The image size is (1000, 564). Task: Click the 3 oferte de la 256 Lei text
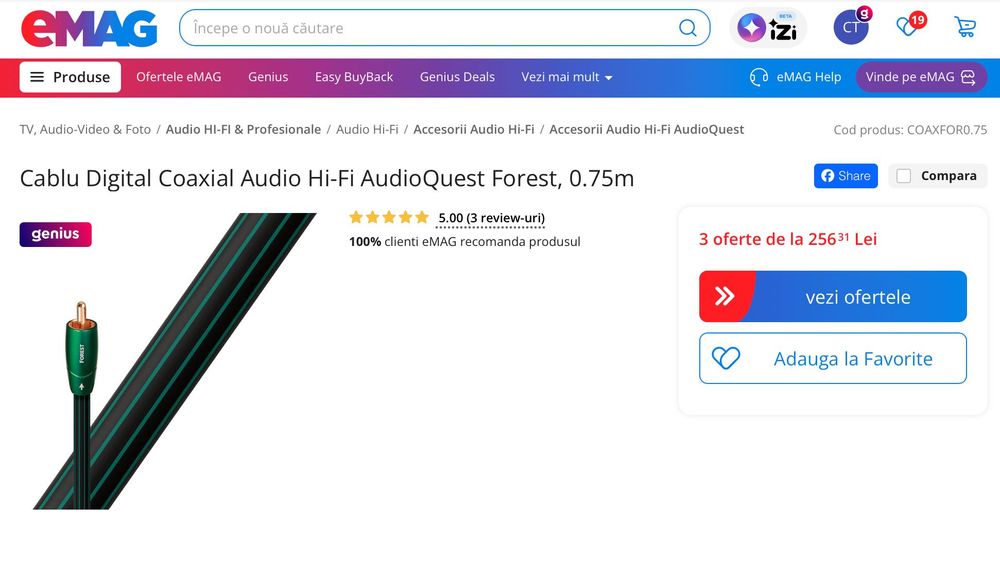pyautogui.click(x=788, y=239)
